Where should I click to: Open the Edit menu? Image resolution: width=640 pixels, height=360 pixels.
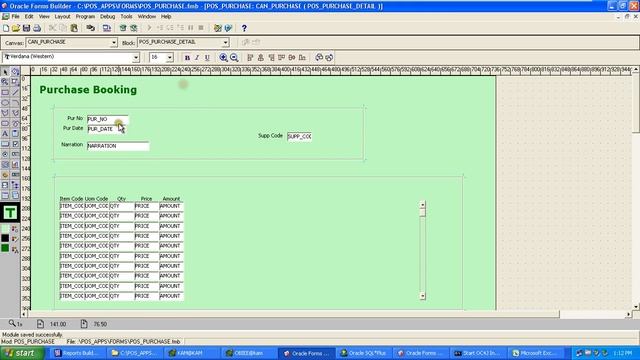point(29,17)
